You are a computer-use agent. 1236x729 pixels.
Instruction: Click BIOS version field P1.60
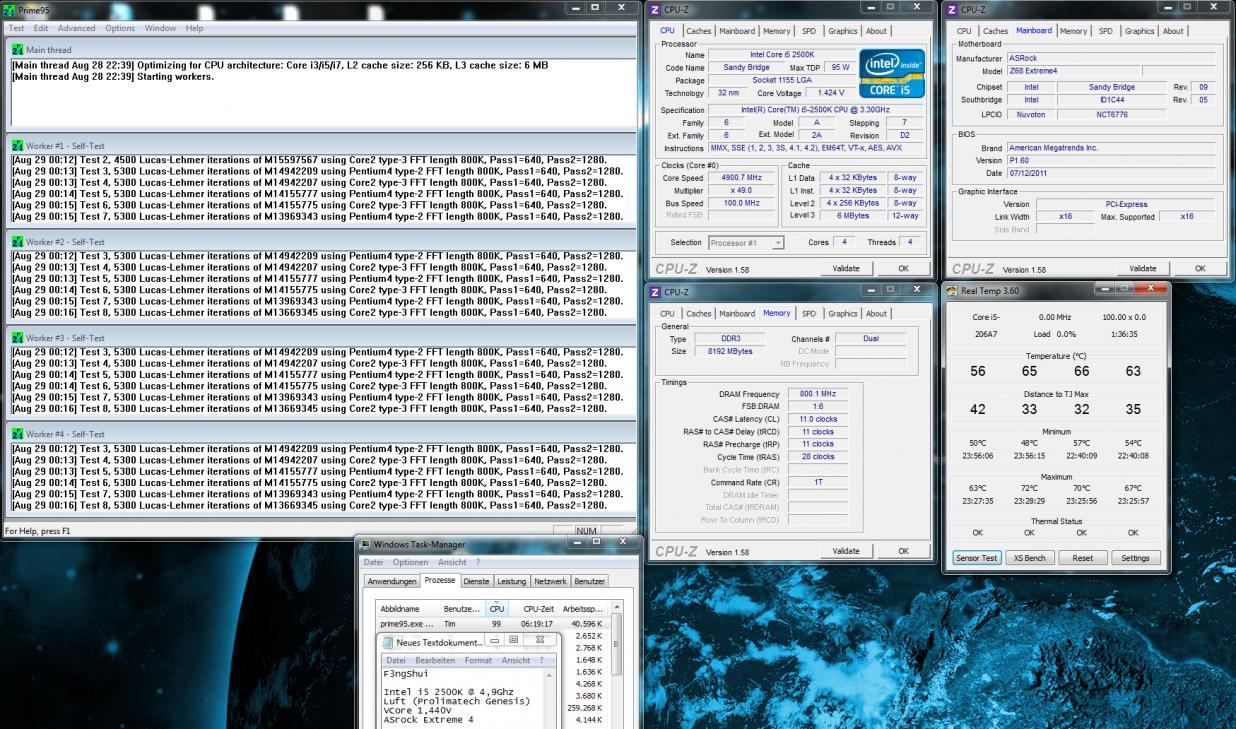click(x=1113, y=160)
